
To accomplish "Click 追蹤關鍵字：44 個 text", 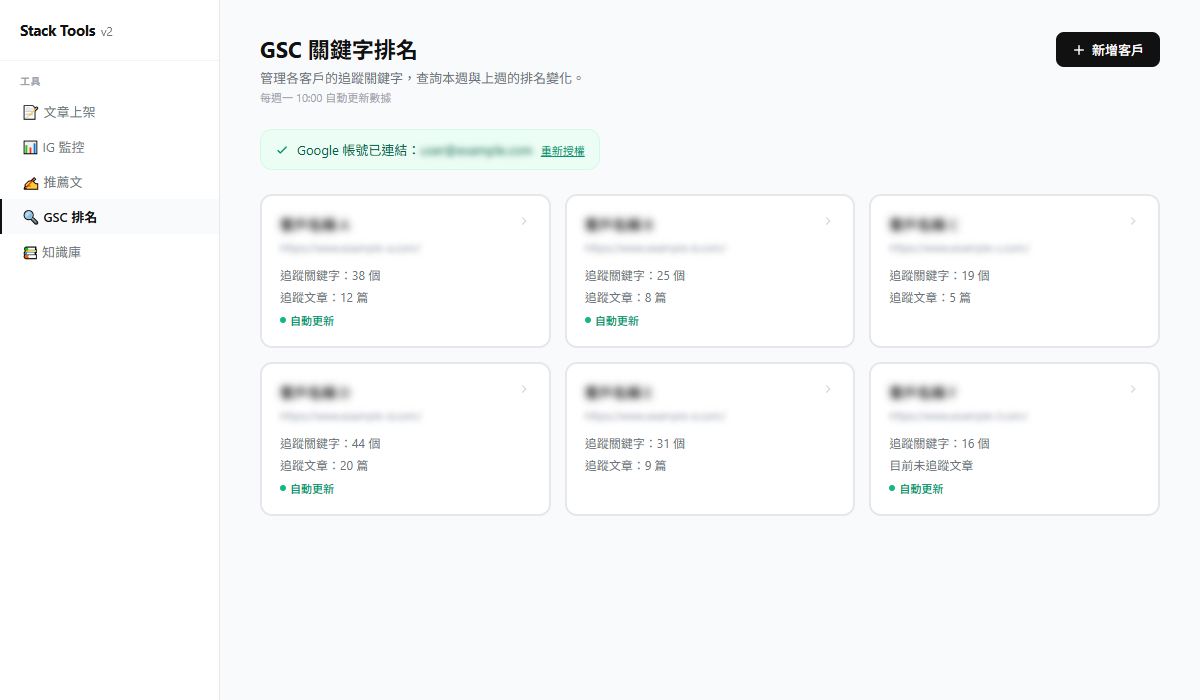I will coord(330,443).
